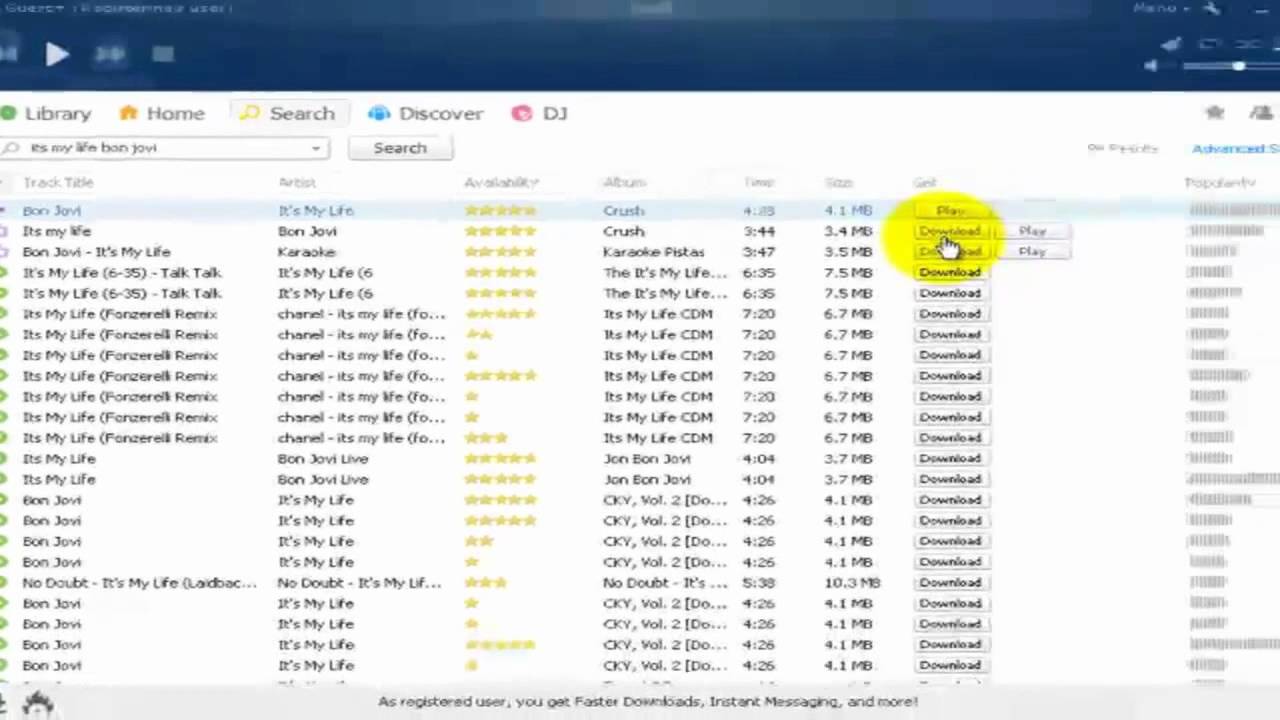Open the Discover tab
1280x720 pixels.
426,113
